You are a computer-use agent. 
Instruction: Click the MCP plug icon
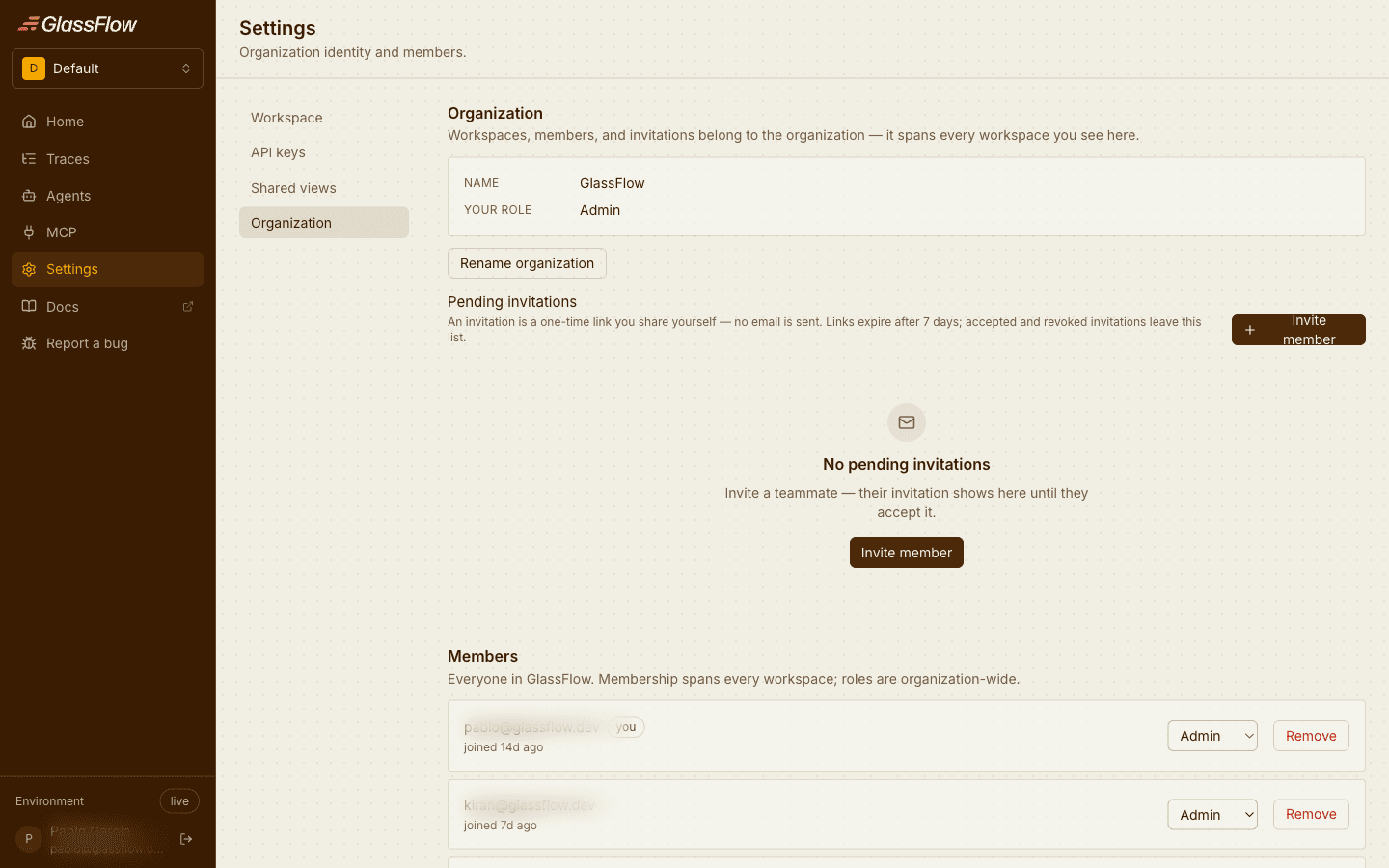click(x=29, y=232)
